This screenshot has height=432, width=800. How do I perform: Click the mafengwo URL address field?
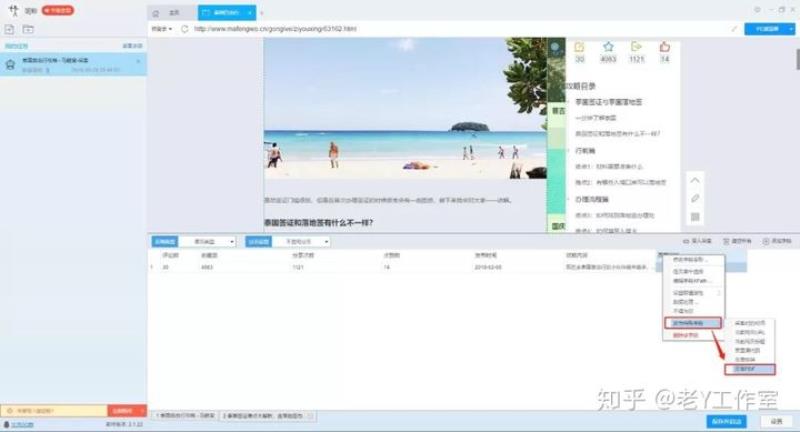coord(276,29)
